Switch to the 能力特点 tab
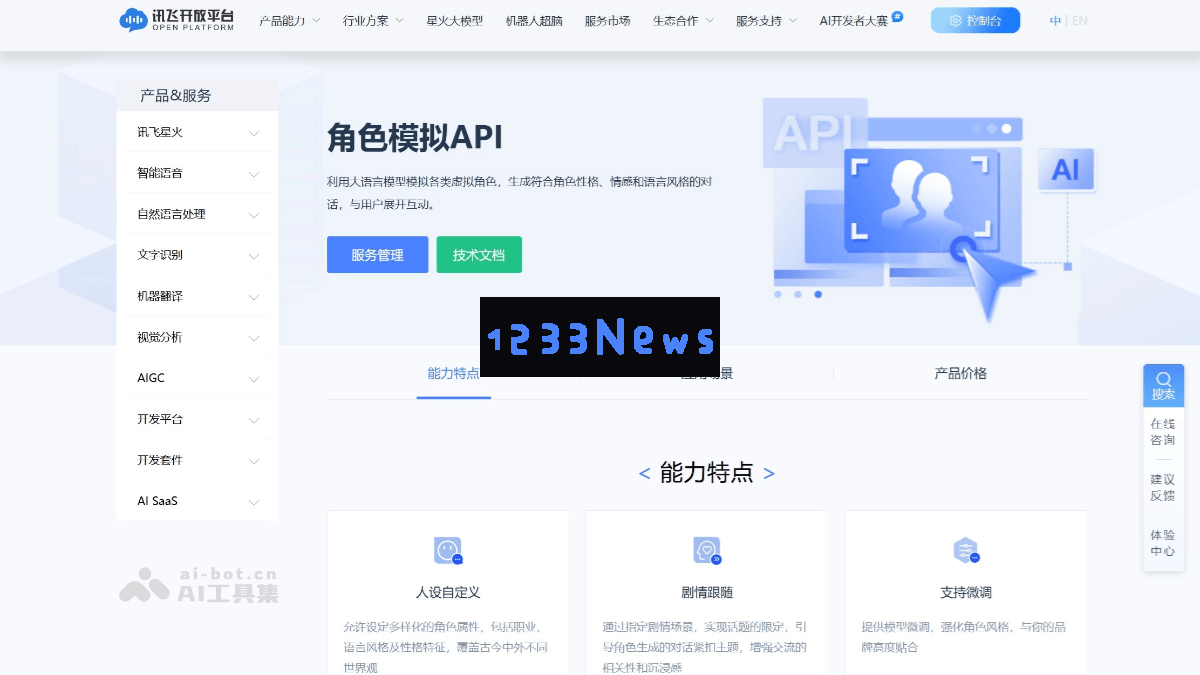Image resolution: width=1200 pixels, height=675 pixels. 453,373
